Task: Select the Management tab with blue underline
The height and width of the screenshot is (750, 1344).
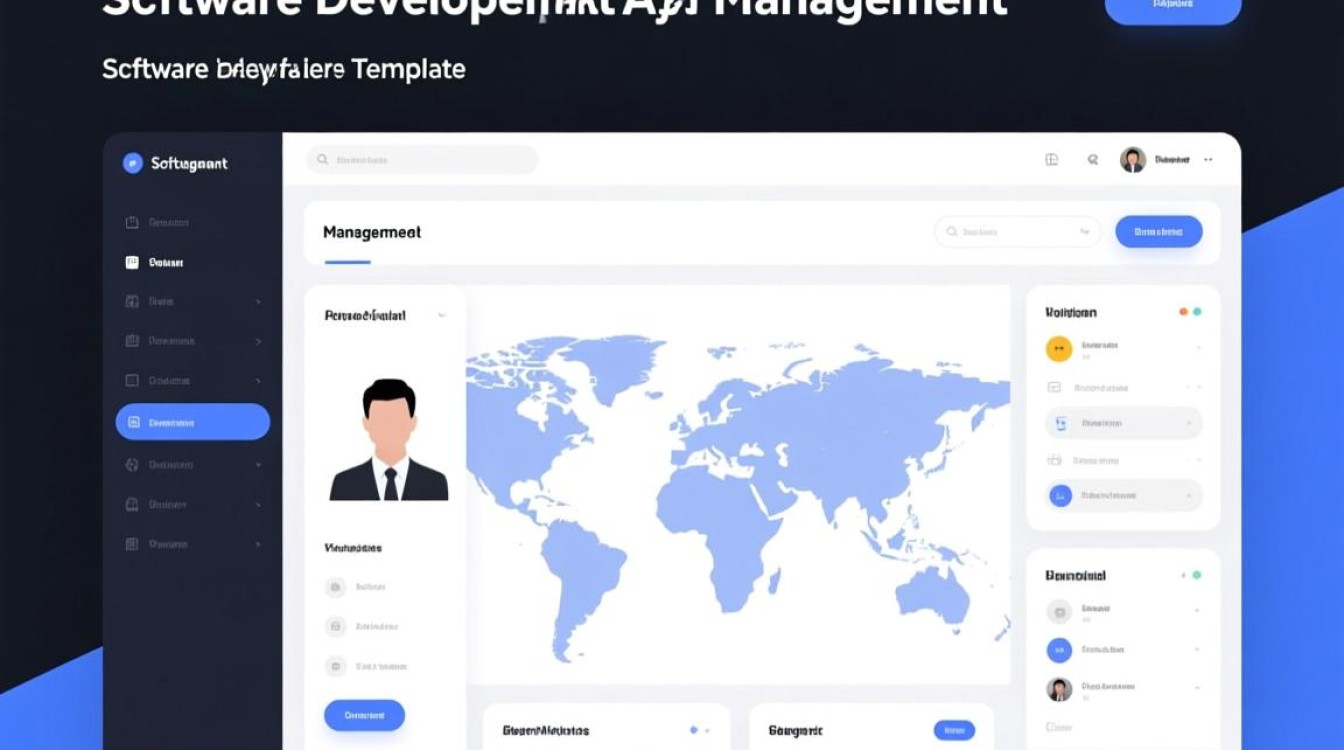Action: [371, 233]
